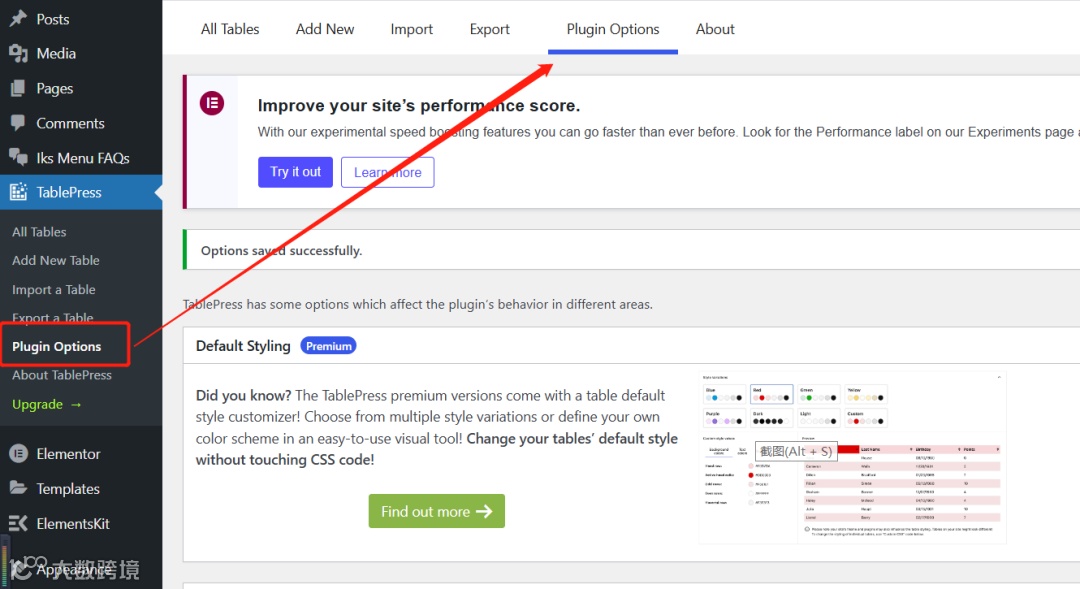The image size is (1080, 589).
Task: Open About TablePress in sidebar
Action: click(62, 375)
